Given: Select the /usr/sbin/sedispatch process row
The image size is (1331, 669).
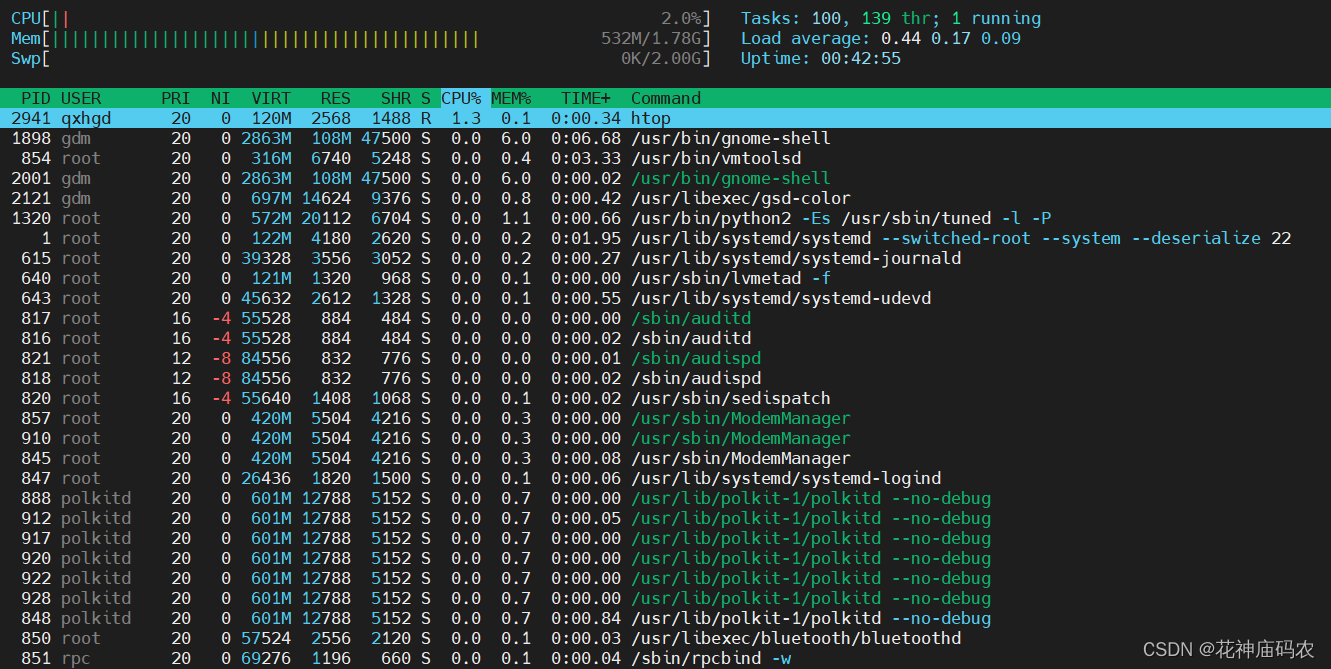Looking at the screenshot, I should (665, 398).
